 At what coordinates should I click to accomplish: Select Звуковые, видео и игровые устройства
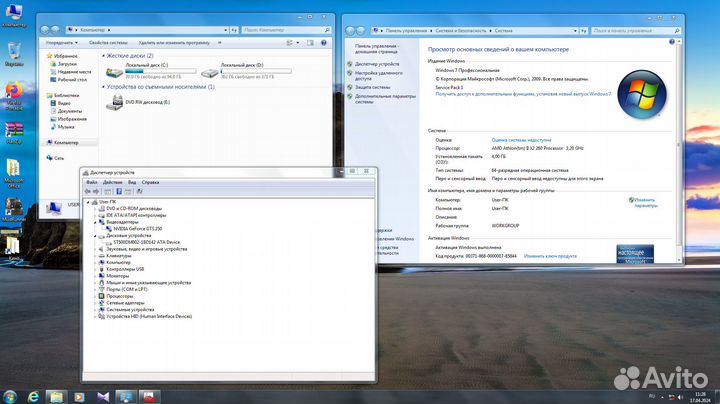pos(146,249)
